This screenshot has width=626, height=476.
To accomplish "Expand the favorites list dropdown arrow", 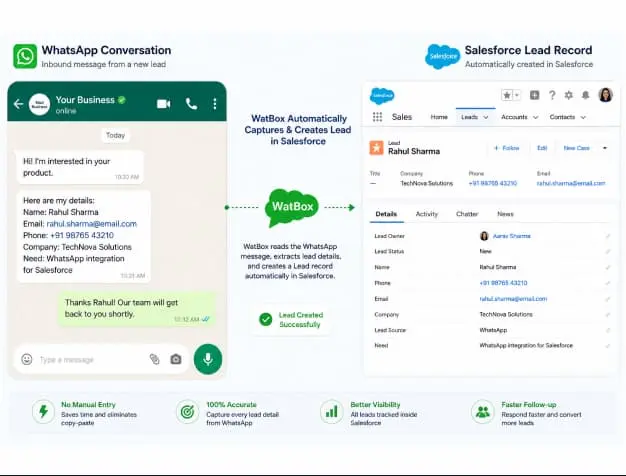I will tap(517, 95).
